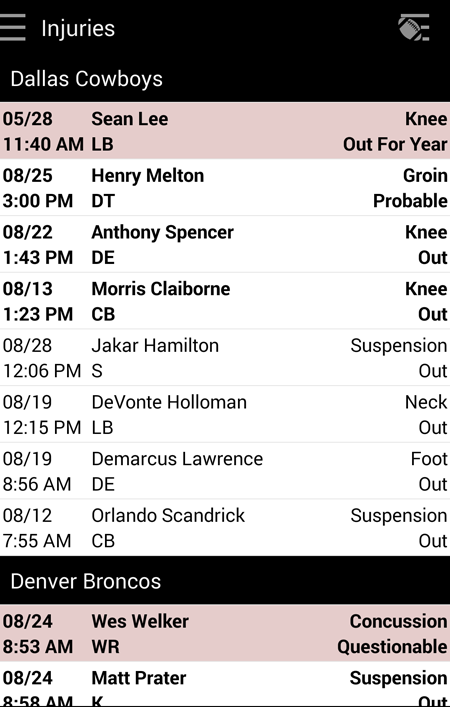Open Sean Lee injury entry
Screen dimensions: 450x707
point(225,131)
